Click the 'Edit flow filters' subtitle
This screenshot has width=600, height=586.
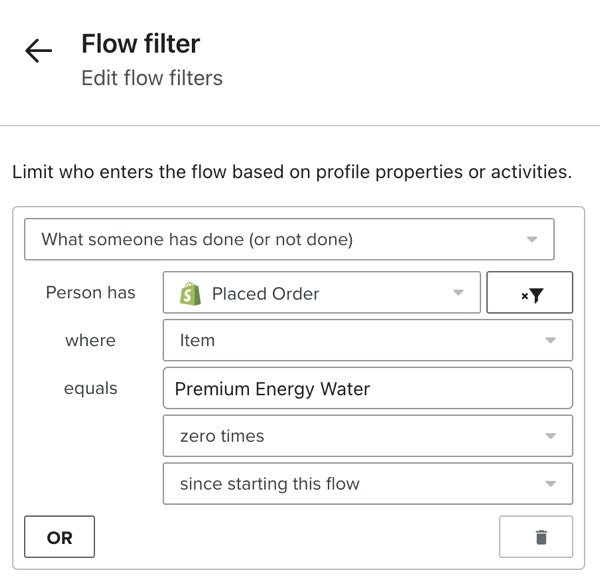coord(152,78)
